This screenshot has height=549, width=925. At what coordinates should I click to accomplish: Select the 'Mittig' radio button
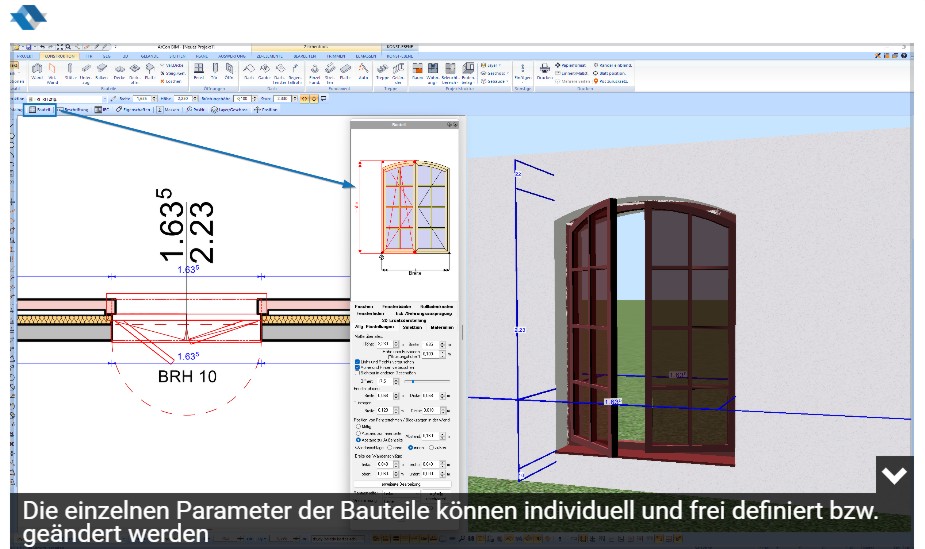[359, 425]
